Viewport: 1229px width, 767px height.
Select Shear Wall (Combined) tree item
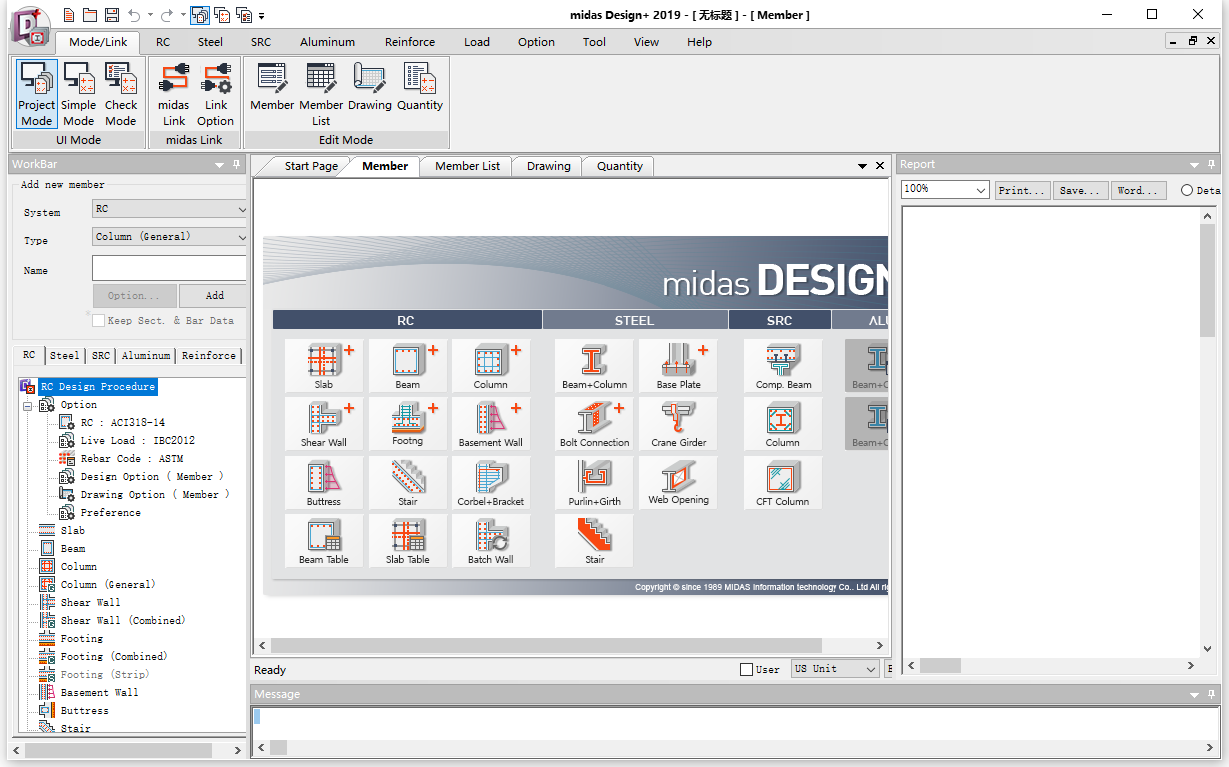(123, 620)
